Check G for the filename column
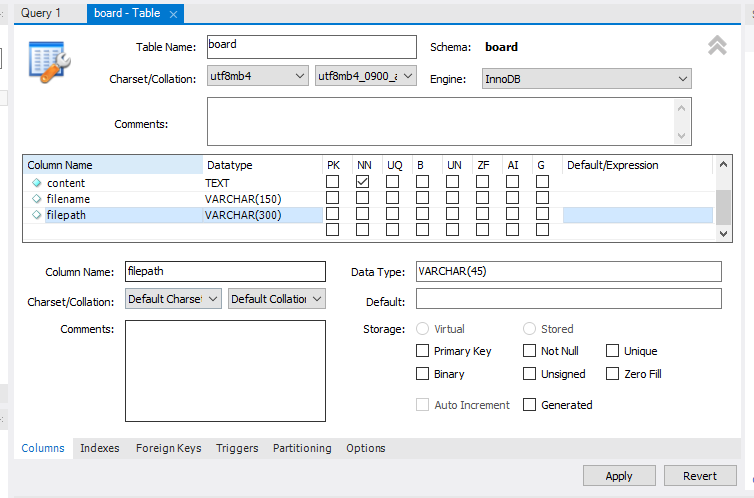This screenshot has height=498, width=754. 542,198
